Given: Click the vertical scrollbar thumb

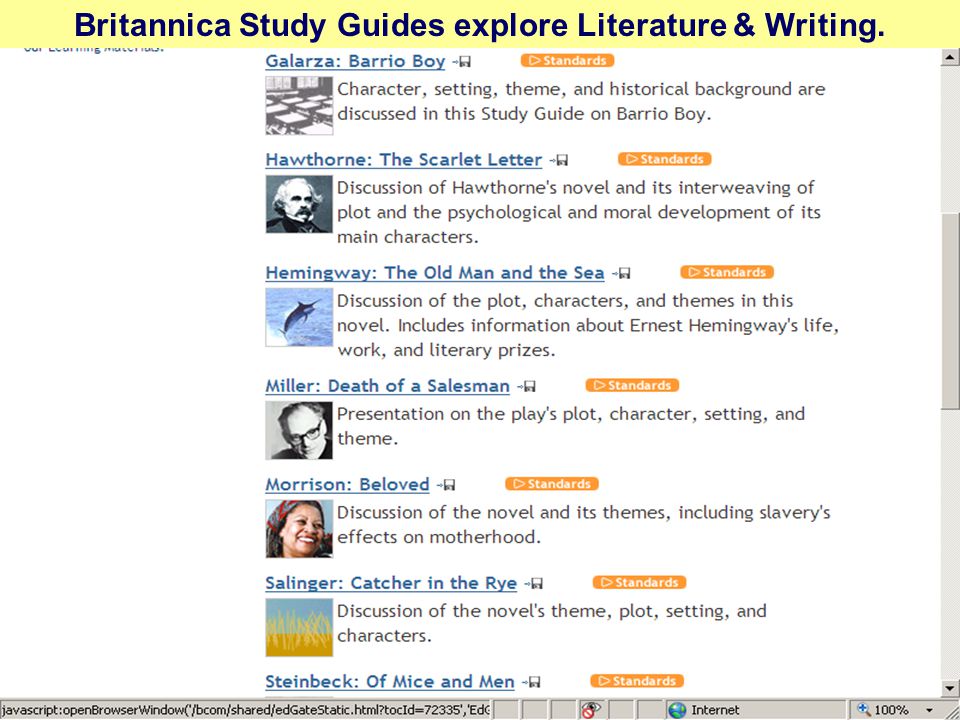Looking at the screenshot, I should pyautogui.click(x=950, y=310).
